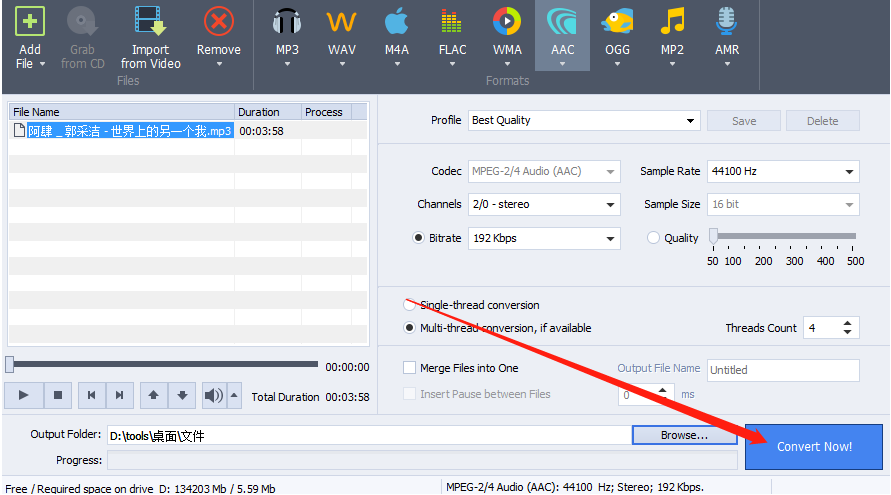Image resolution: width=891 pixels, height=495 pixels.
Task: Select Single-thread conversion option
Action: [409, 305]
